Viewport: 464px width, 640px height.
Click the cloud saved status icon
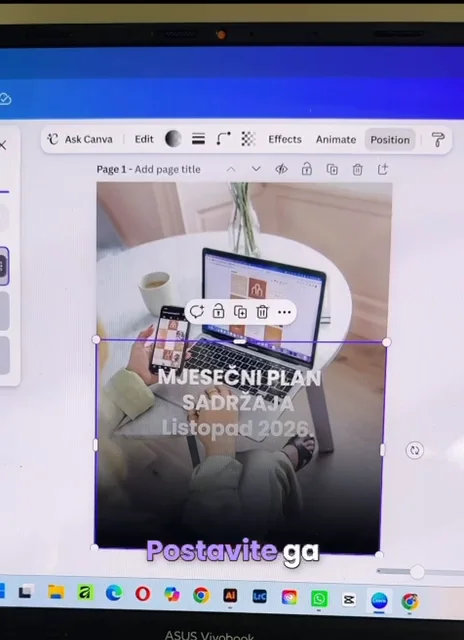click(5, 99)
